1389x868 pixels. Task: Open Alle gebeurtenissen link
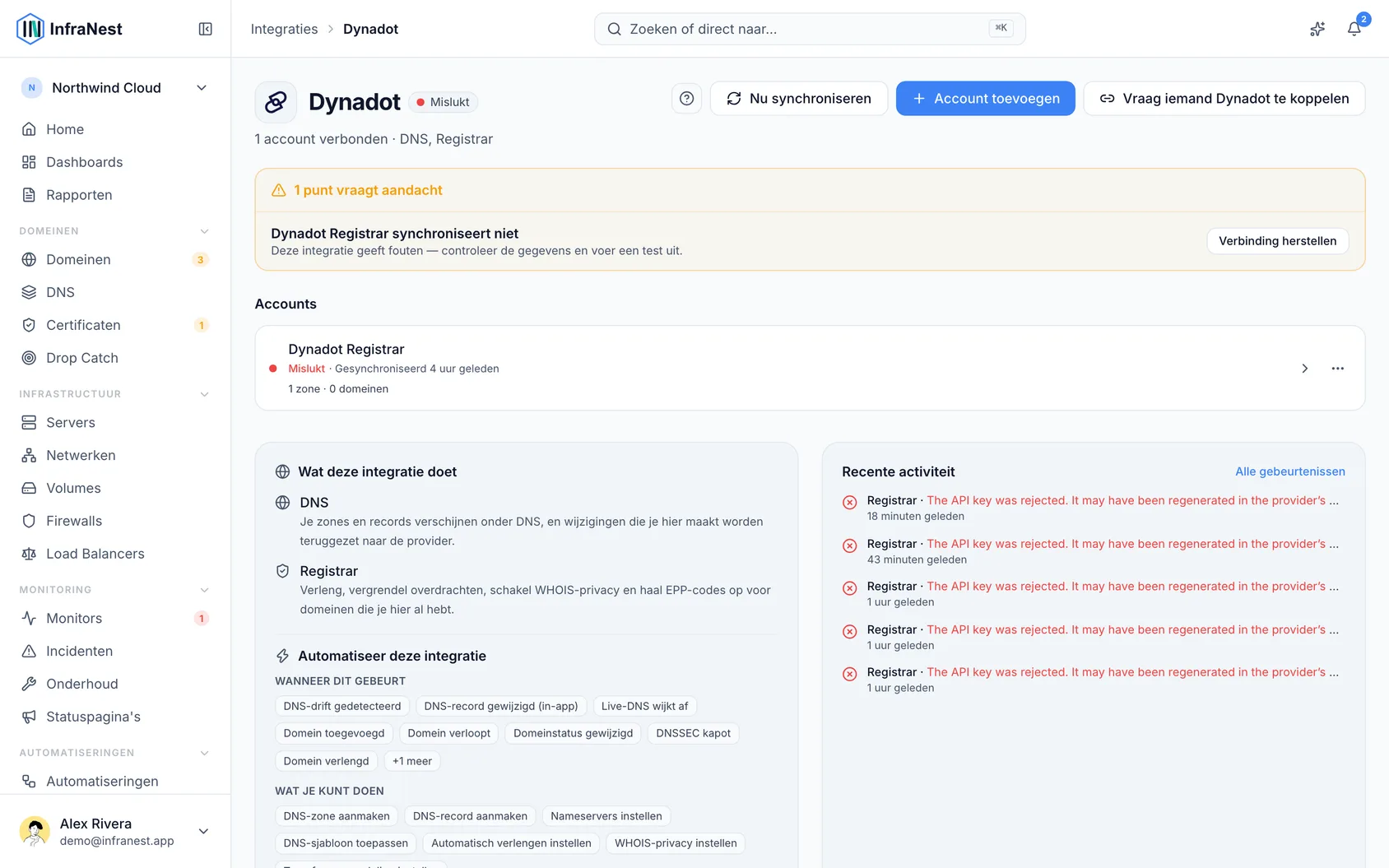pyautogui.click(x=1290, y=471)
